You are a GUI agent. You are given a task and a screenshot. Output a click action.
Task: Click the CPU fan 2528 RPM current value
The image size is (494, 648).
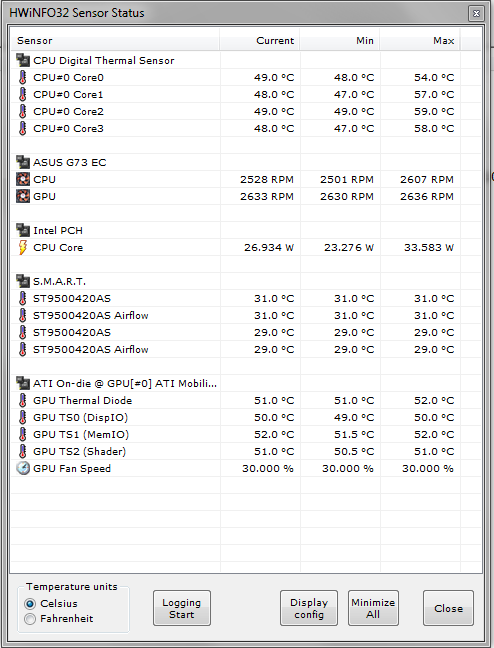[x=267, y=180]
